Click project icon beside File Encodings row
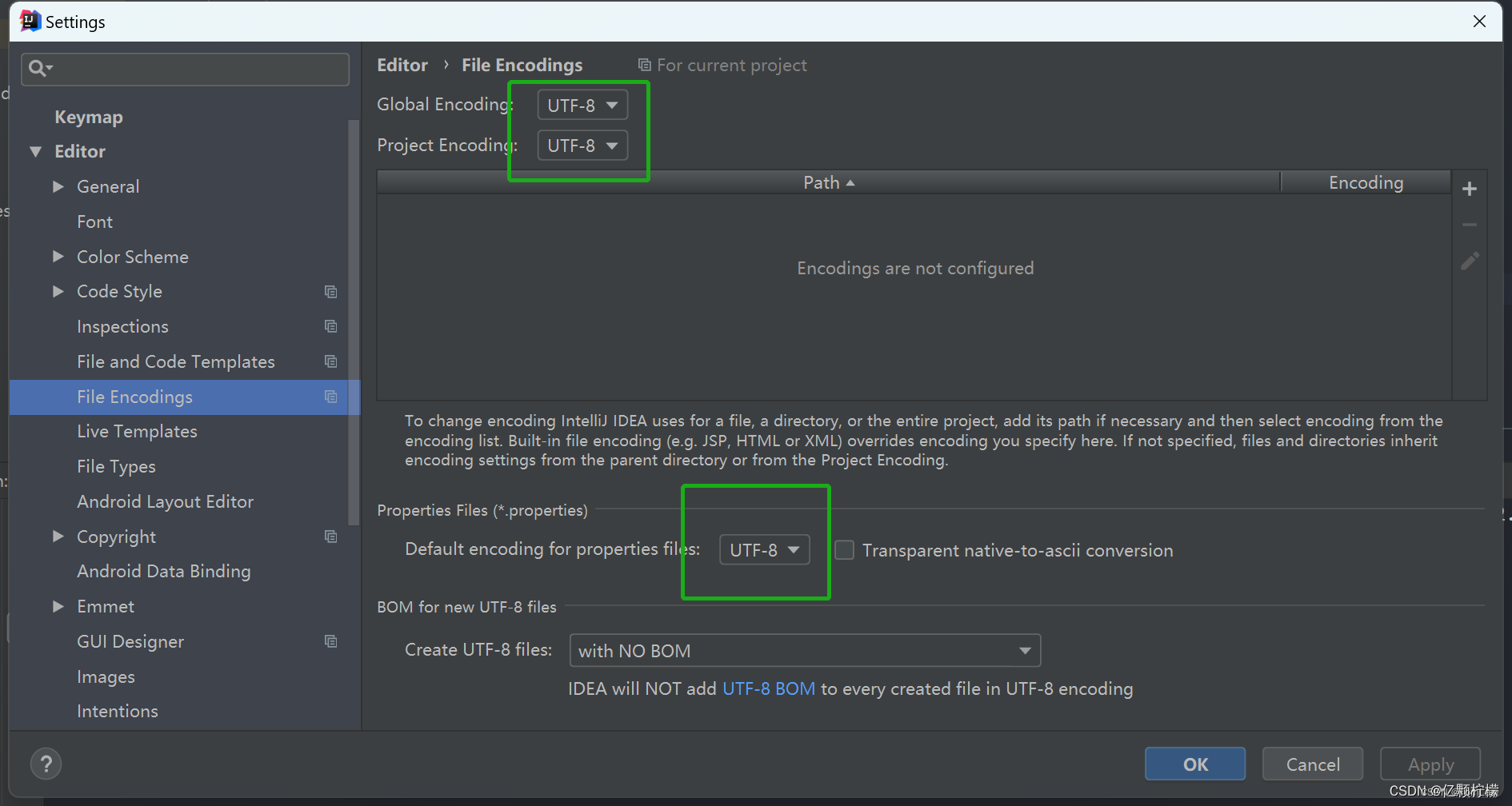 click(330, 397)
